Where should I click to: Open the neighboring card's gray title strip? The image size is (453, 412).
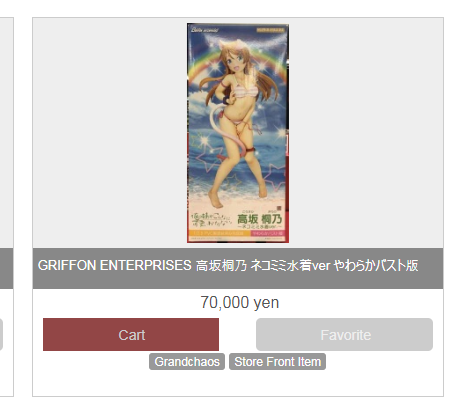point(6,268)
